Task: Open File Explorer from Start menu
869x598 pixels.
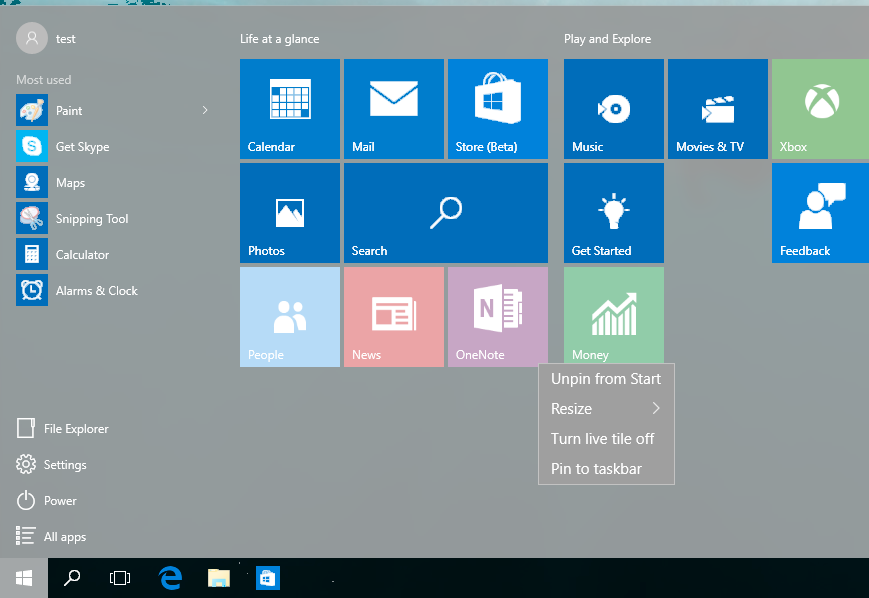Action: (63, 428)
